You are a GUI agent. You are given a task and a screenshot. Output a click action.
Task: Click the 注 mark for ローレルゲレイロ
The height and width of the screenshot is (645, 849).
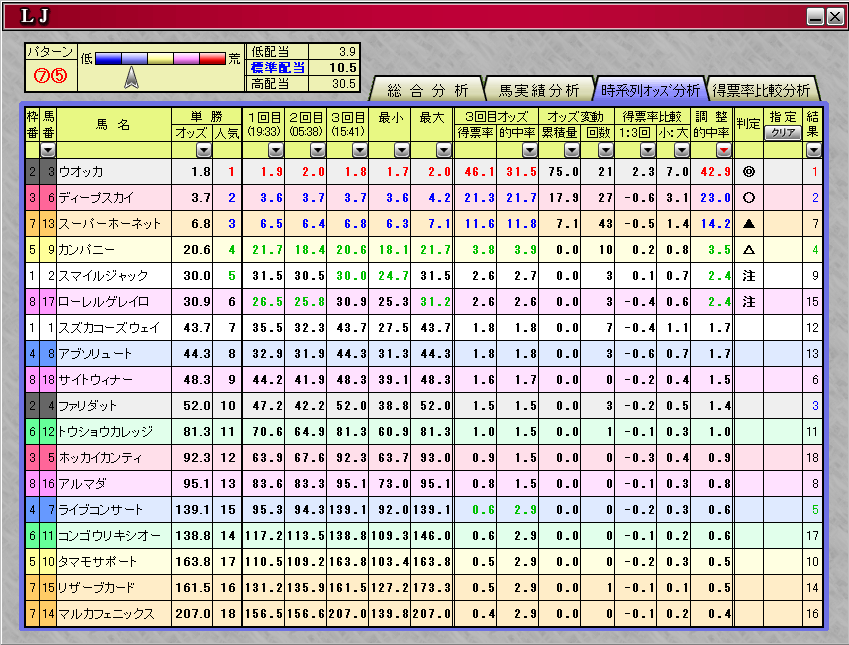(x=749, y=302)
